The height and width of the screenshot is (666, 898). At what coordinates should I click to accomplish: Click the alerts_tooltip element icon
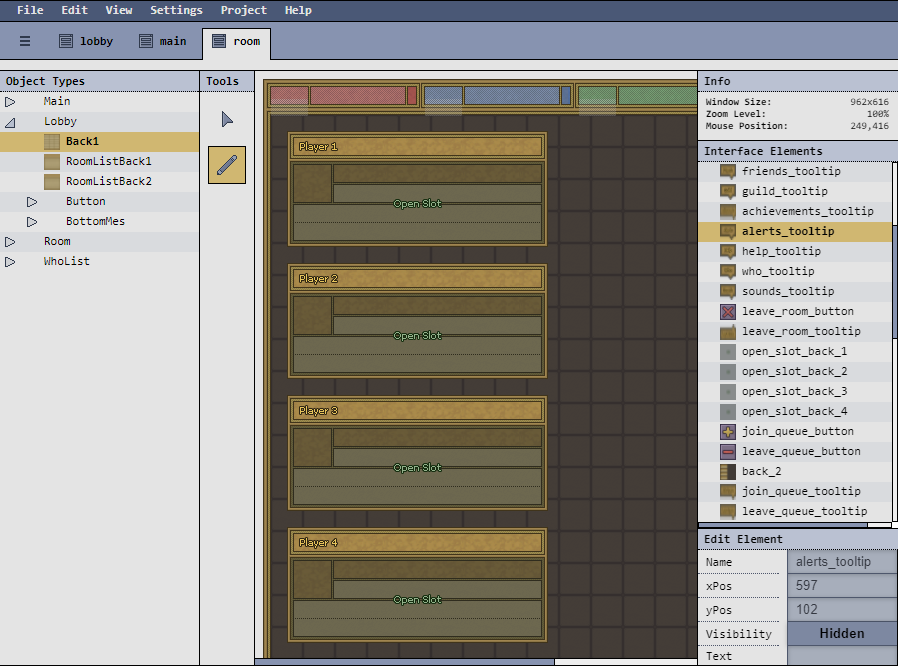pos(728,231)
